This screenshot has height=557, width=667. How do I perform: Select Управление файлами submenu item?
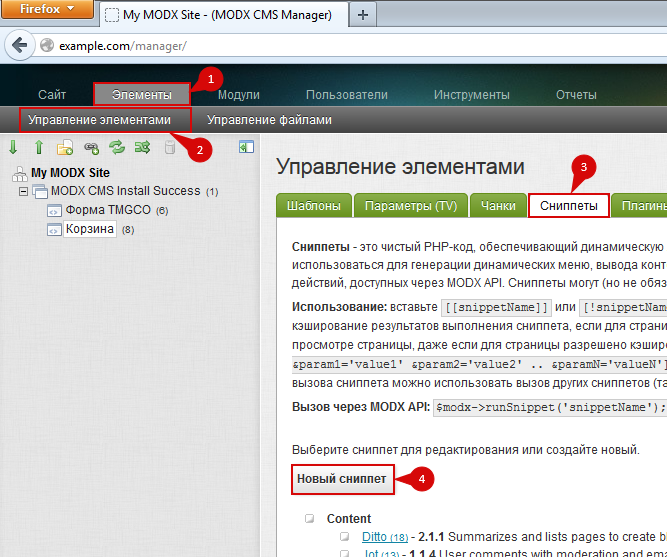click(x=269, y=120)
